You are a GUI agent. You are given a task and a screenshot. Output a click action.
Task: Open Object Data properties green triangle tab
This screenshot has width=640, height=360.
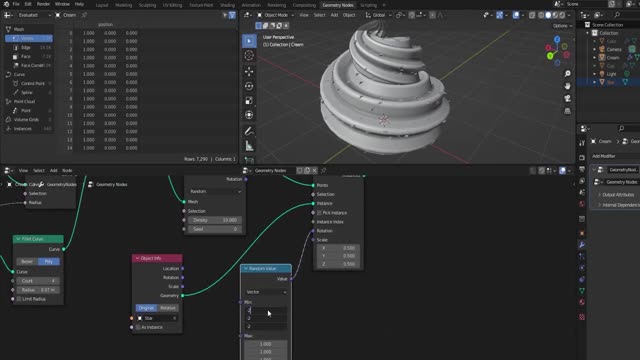click(582, 291)
